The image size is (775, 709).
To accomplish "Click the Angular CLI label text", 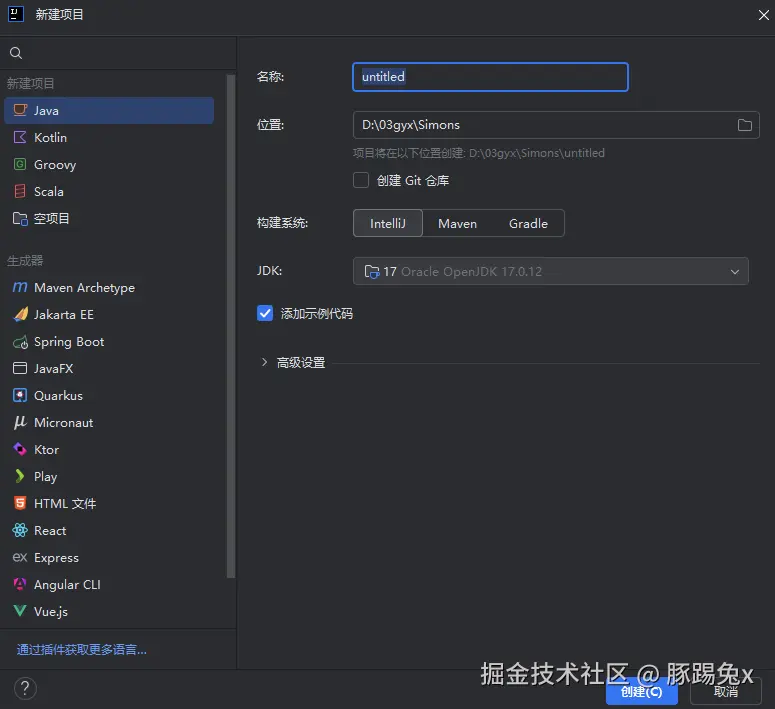I will click(x=67, y=584).
